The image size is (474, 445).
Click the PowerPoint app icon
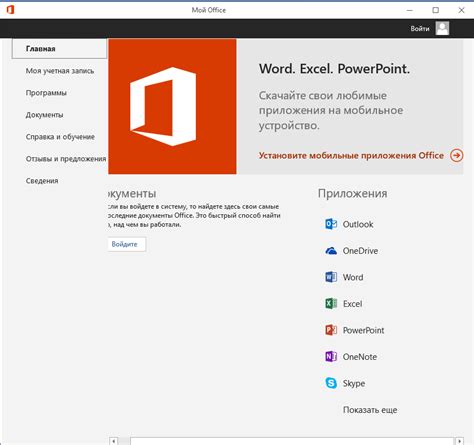[x=331, y=330]
